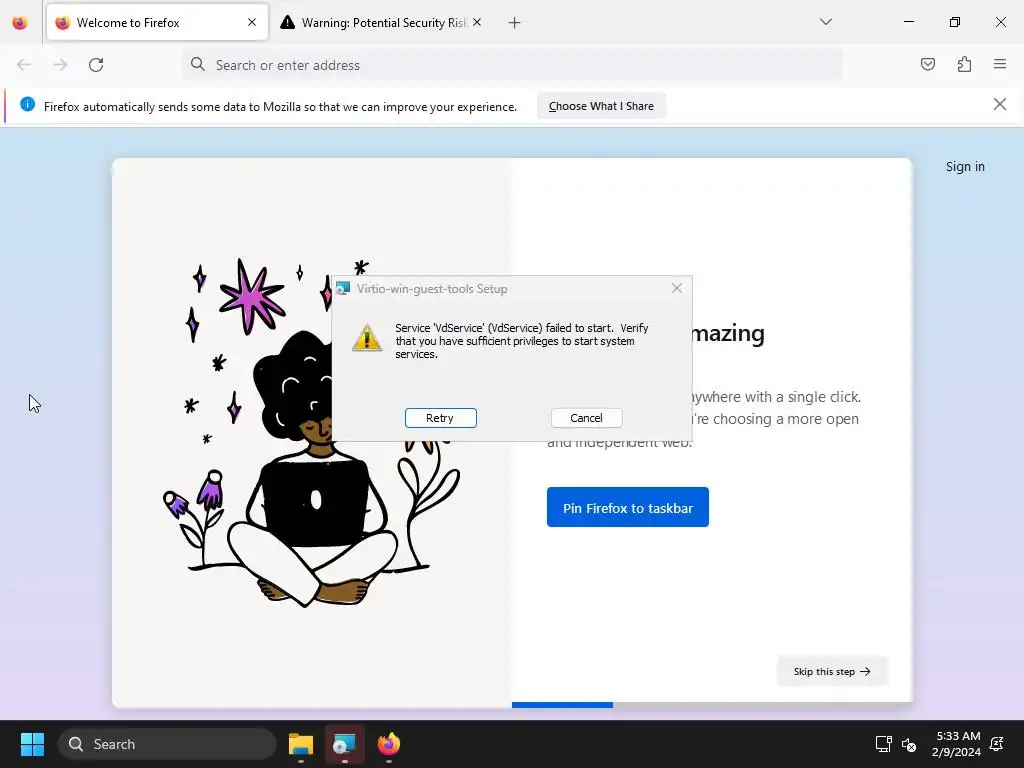The height and width of the screenshot is (768, 1024).
Task: Switch to the Welcome to Firefox tab
Action: 157,23
